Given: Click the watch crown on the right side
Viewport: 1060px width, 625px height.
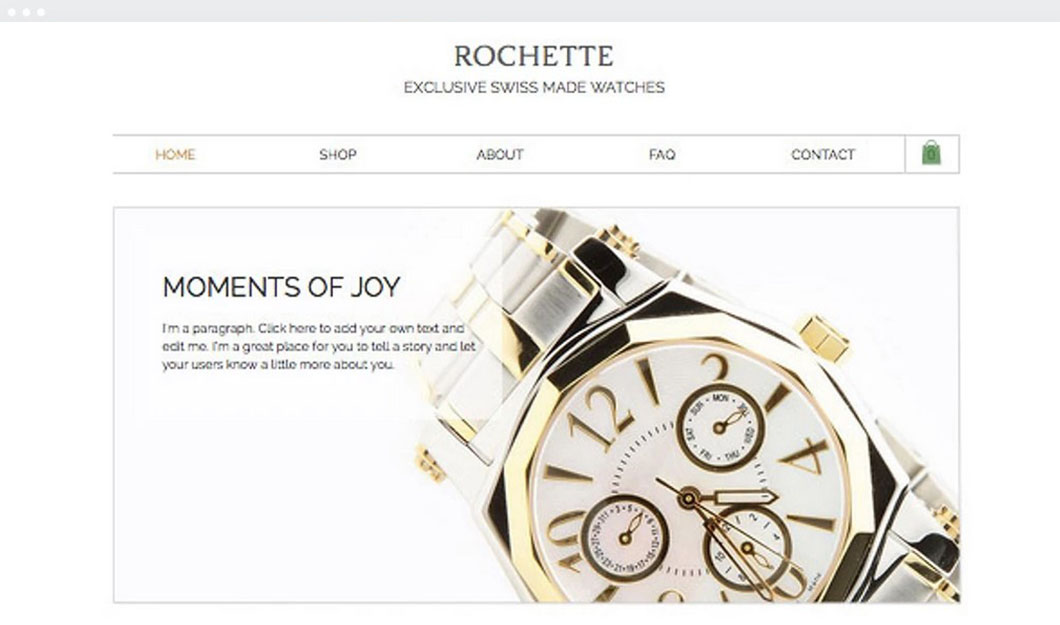Looking at the screenshot, I should coord(823,337).
